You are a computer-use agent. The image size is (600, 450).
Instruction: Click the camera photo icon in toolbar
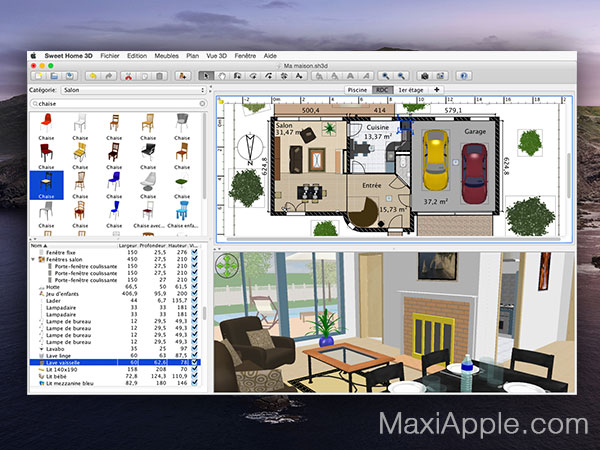tap(423, 75)
